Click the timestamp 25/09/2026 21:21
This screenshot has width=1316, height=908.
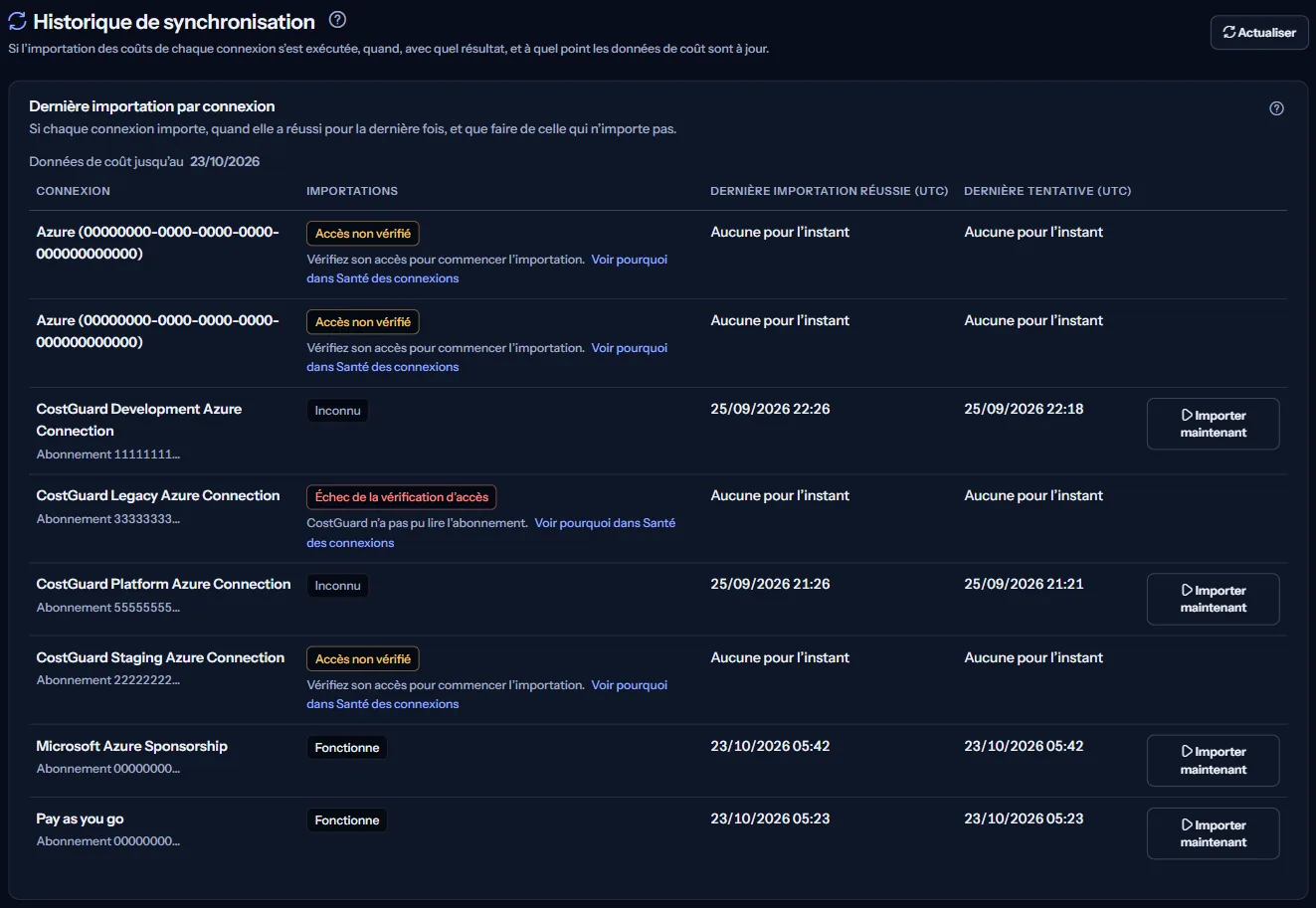click(1024, 584)
